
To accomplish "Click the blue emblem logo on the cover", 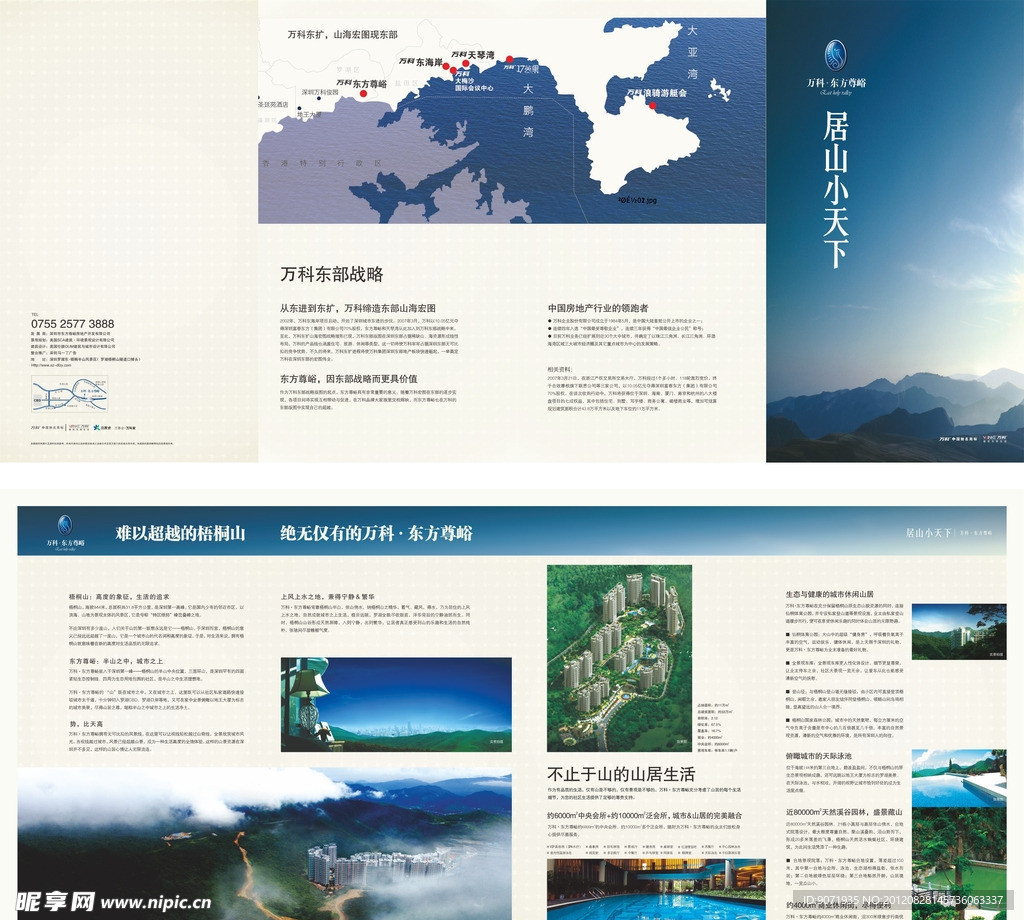I will [835, 56].
